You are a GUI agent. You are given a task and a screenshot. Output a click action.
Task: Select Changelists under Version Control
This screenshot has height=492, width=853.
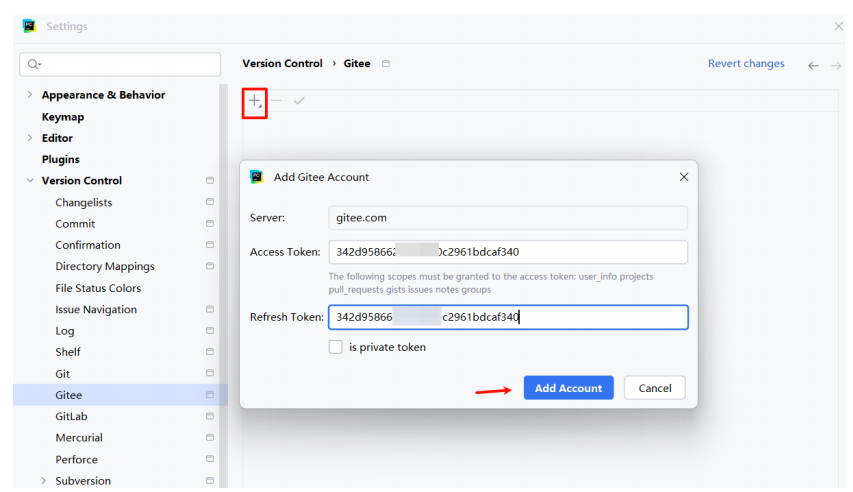point(84,202)
